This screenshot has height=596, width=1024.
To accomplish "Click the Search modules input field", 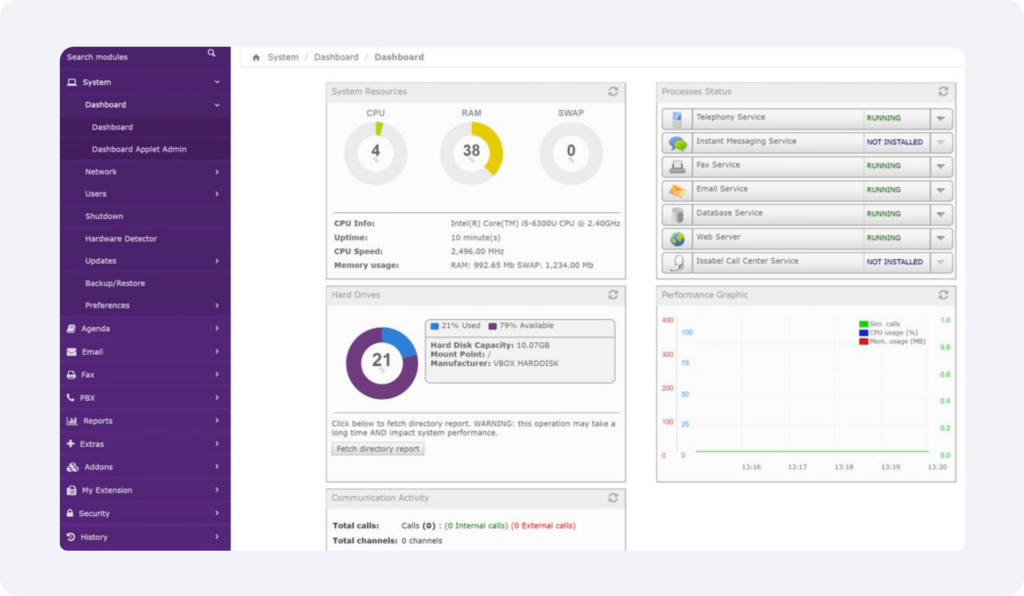I will (130, 57).
